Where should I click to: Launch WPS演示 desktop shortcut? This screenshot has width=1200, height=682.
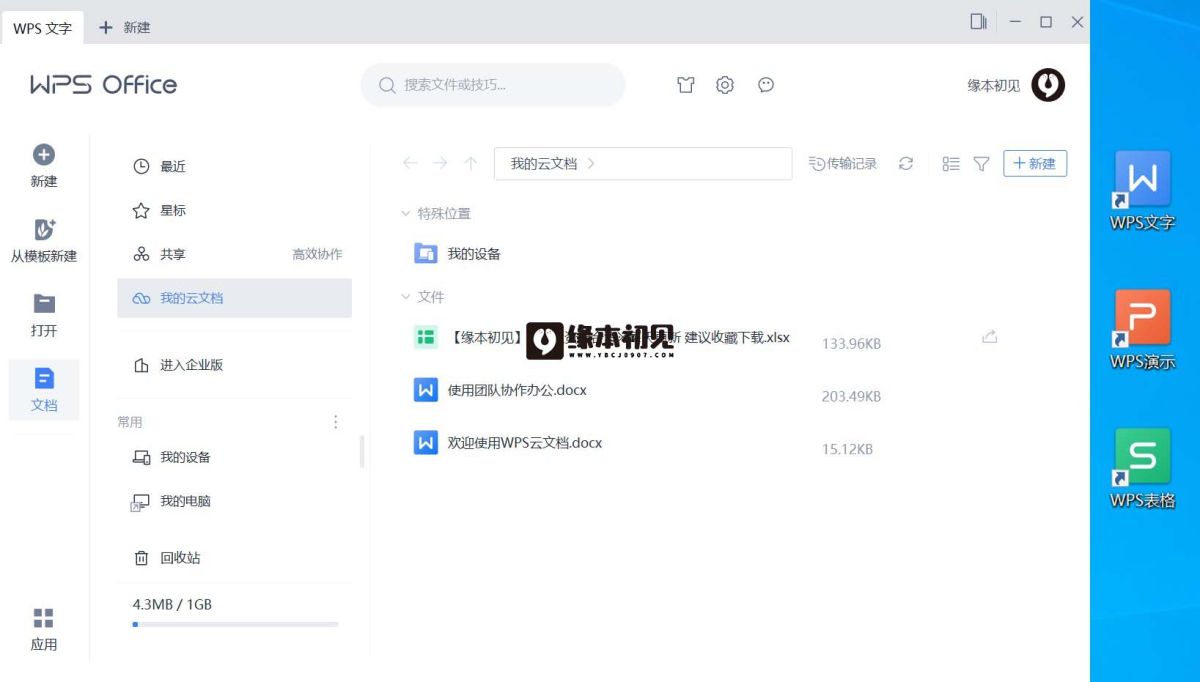coord(1143,330)
